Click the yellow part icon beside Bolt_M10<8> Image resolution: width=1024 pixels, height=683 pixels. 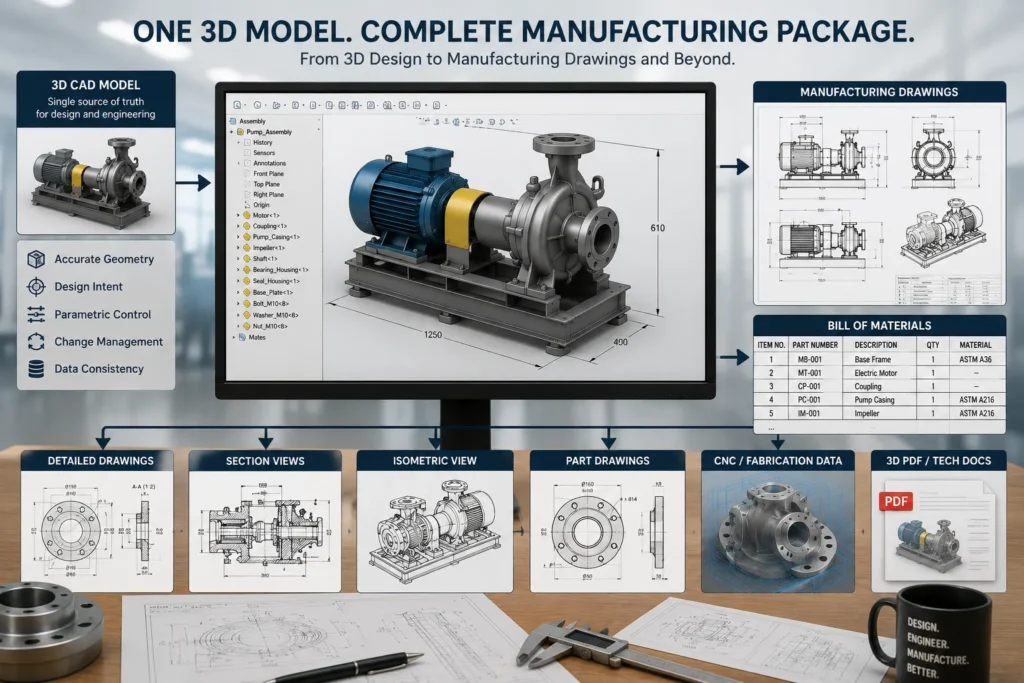coord(247,304)
